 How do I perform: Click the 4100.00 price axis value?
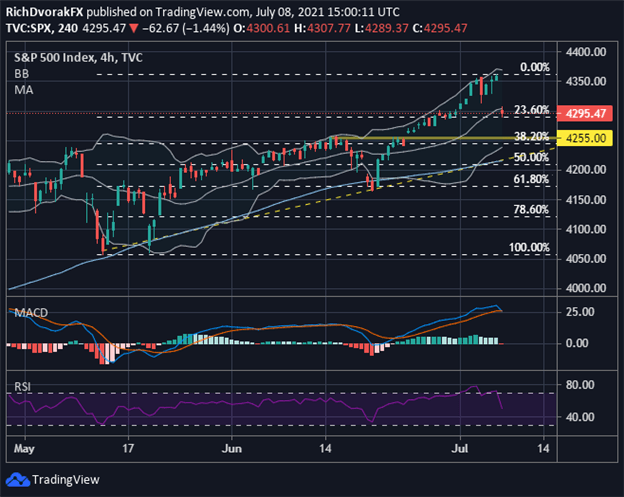(x=586, y=229)
